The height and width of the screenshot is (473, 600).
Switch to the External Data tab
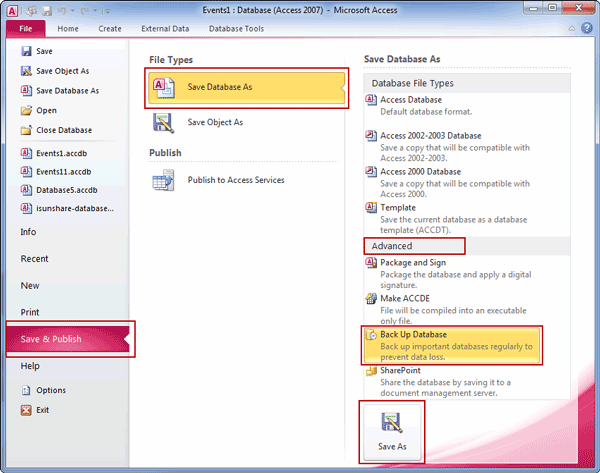pyautogui.click(x=165, y=29)
